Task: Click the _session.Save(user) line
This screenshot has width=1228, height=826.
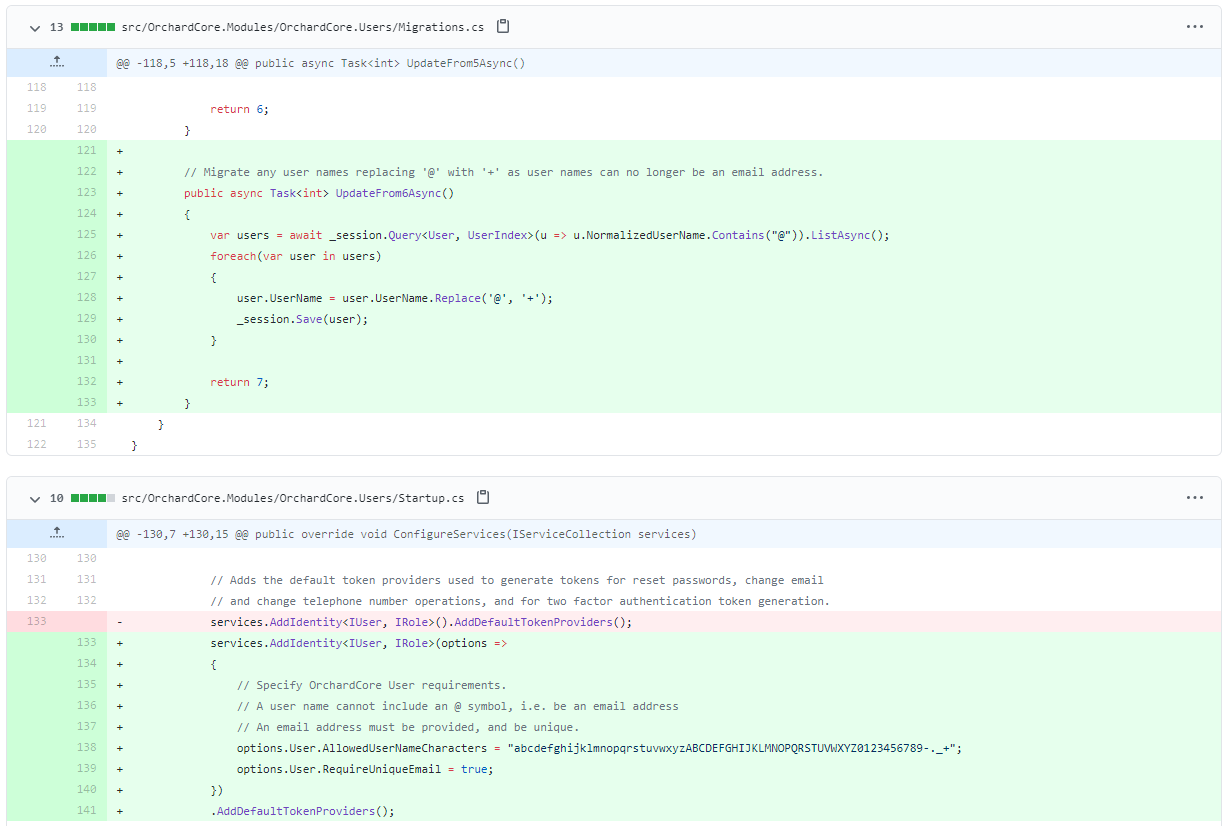Action: click(x=303, y=319)
